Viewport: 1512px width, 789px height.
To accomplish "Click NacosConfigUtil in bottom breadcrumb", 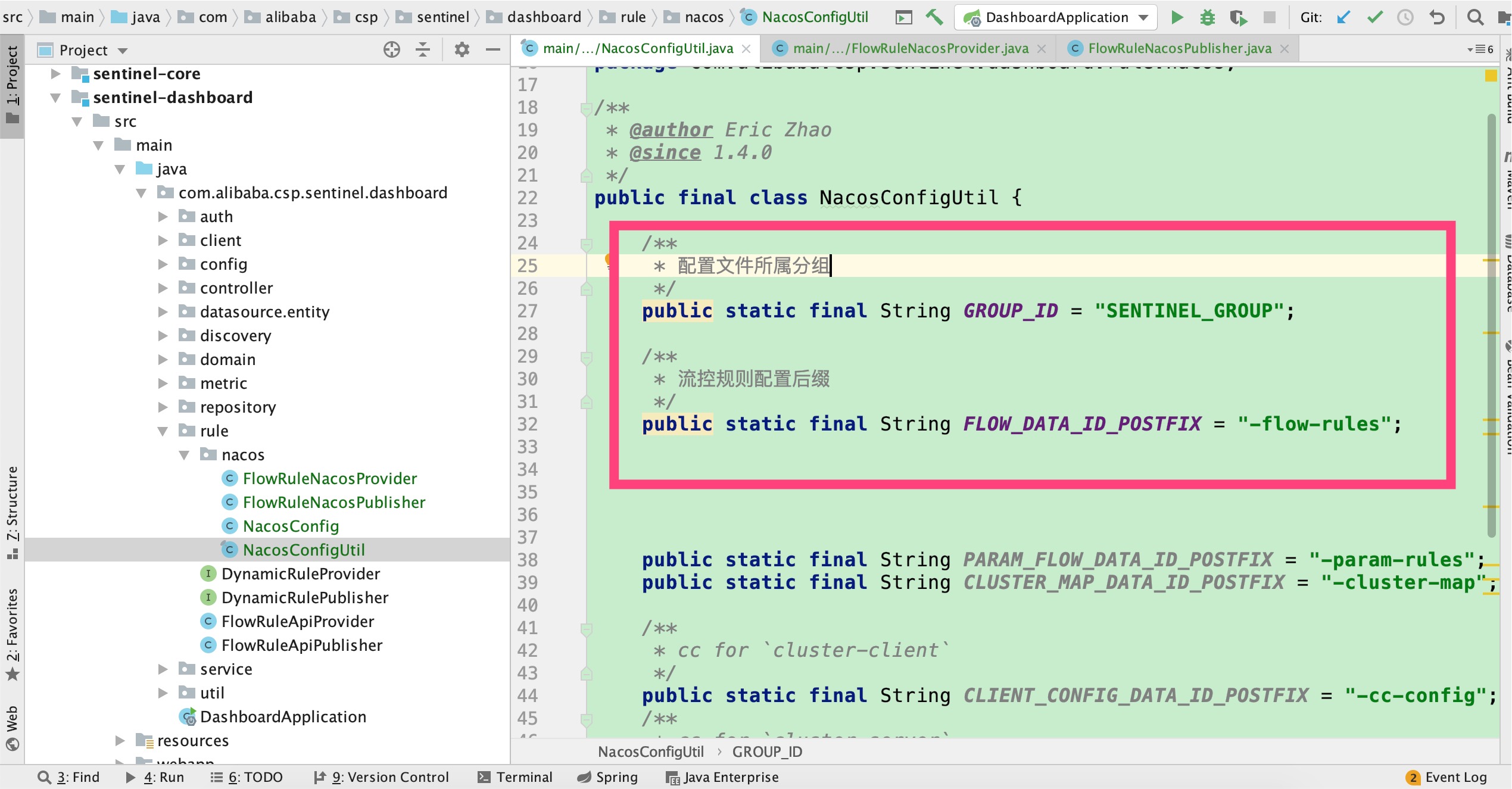I will 651,752.
